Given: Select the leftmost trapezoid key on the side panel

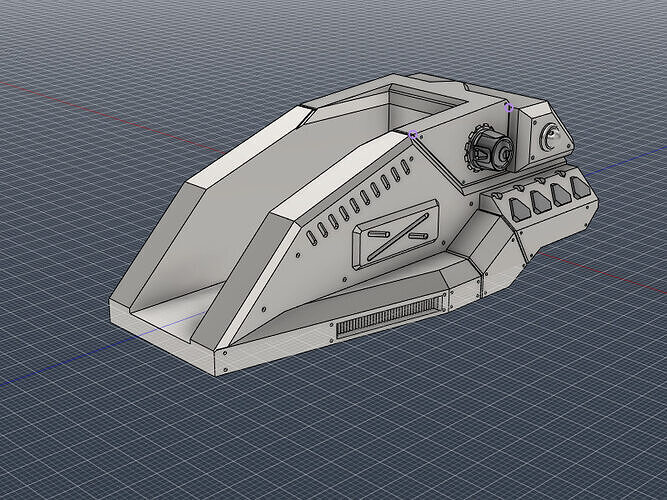Looking at the screenshot, I should (x=520, y=210).
